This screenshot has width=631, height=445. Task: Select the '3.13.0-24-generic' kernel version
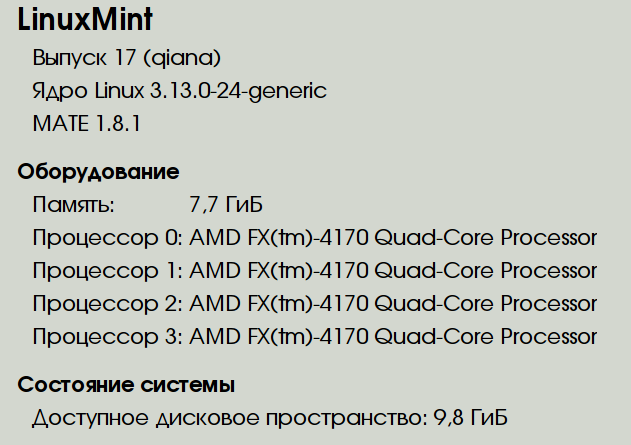pos(238,91)
